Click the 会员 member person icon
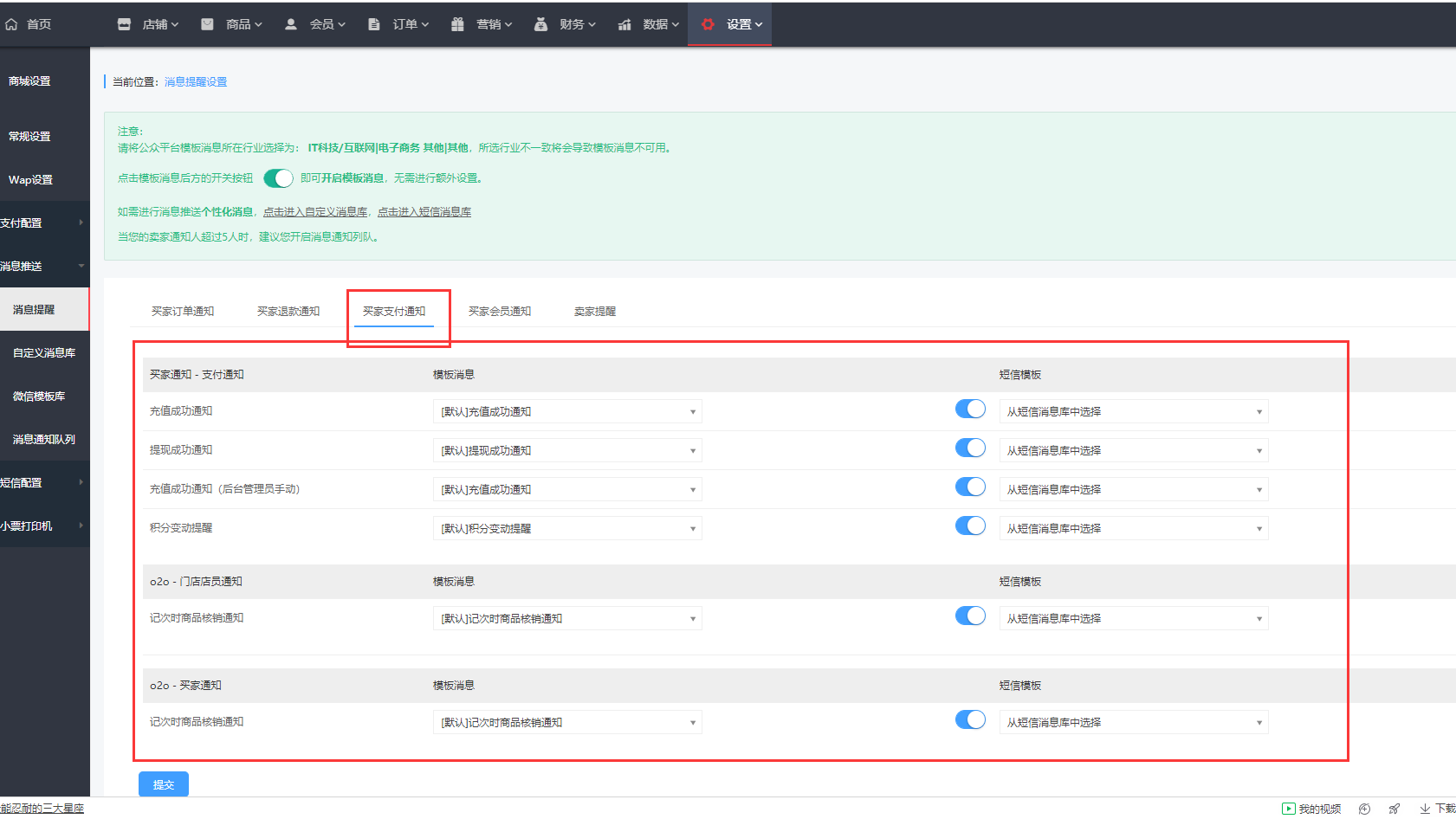The height and width of the screenshot is (819, 1456). point(291,24)
